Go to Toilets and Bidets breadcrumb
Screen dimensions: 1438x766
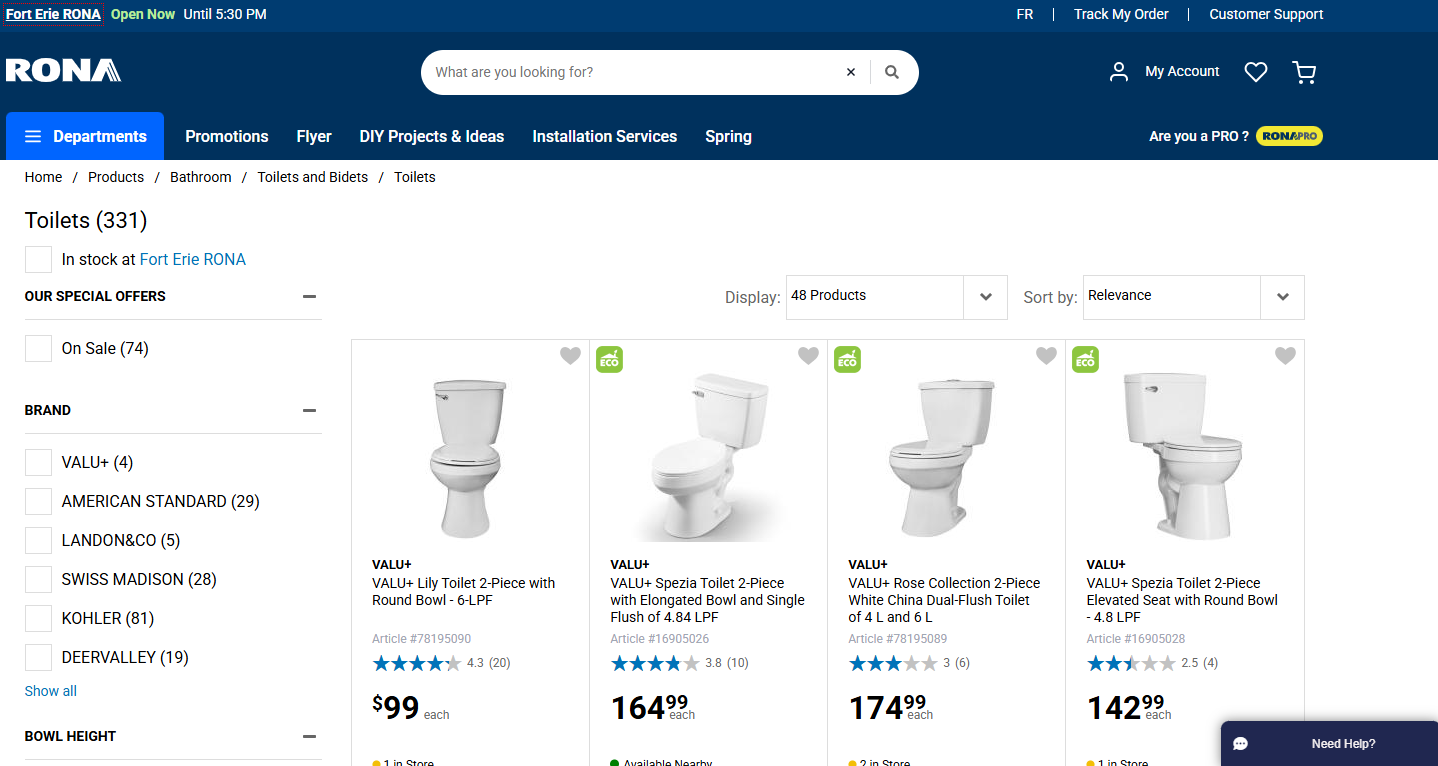click(313, 177)
